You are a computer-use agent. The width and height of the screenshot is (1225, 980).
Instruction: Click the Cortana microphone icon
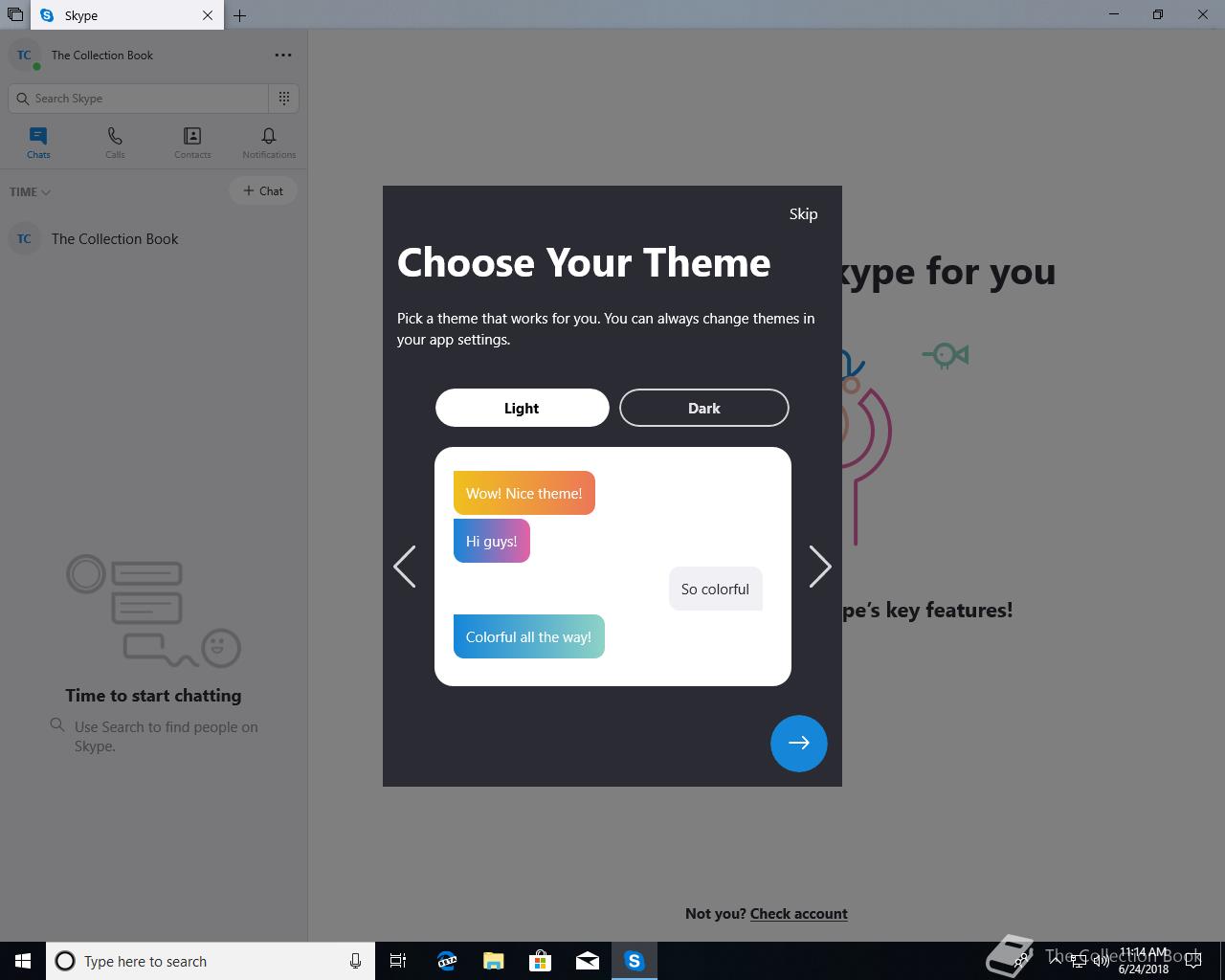355,961
